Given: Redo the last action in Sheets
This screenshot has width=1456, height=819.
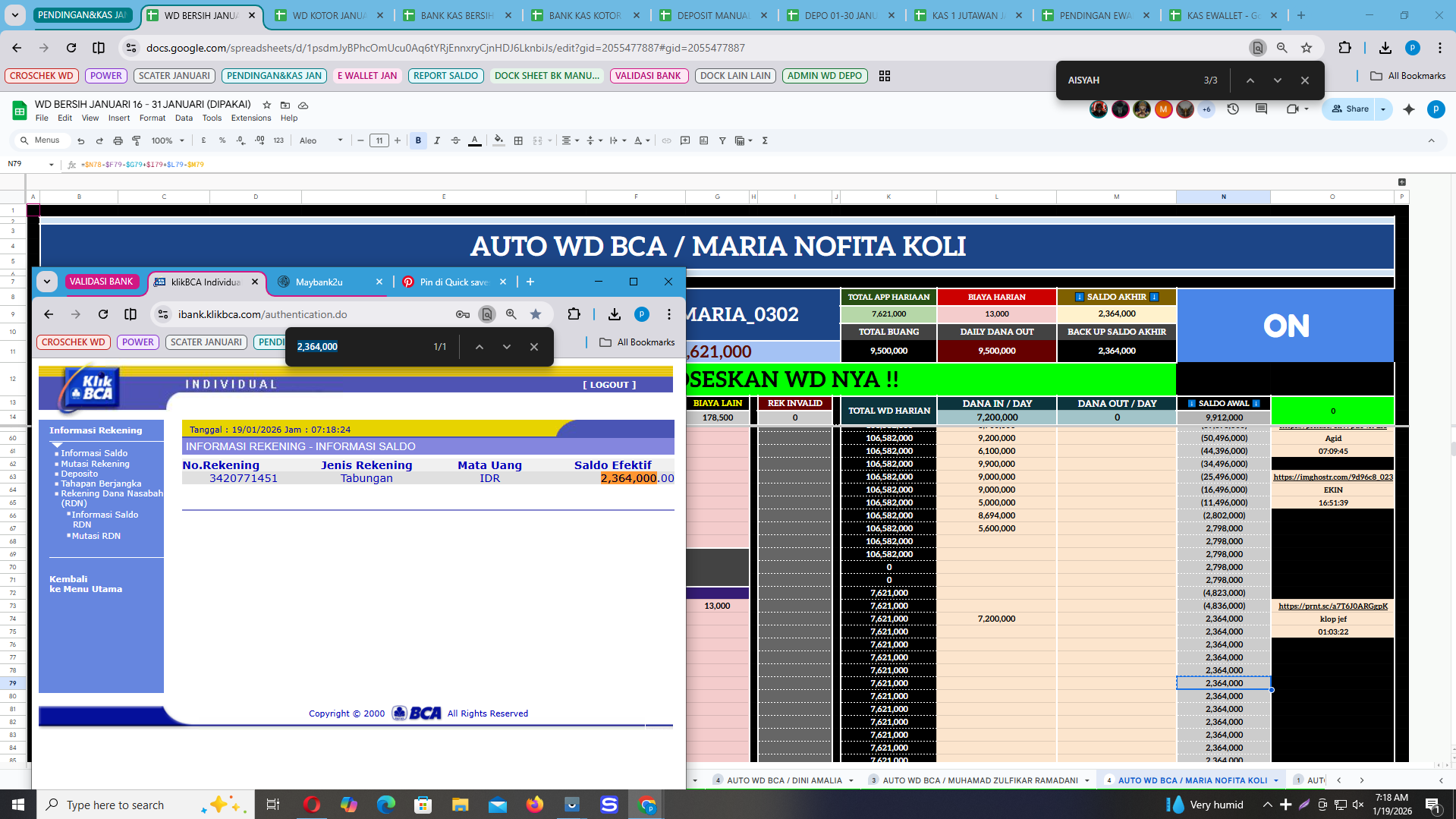Looking at the screenshot, I should point(99,140).
